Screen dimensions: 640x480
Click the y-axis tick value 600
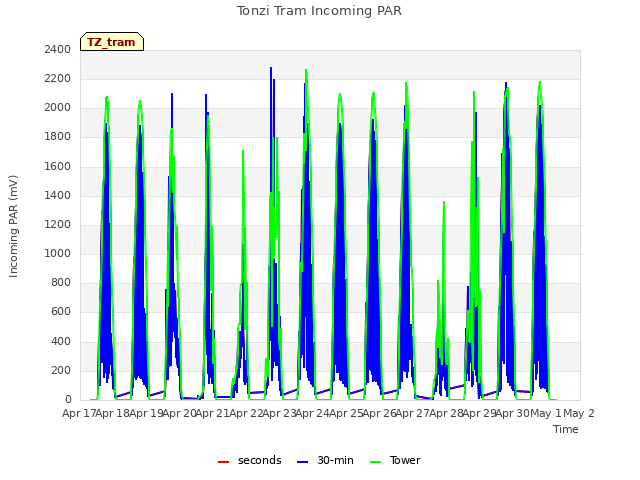[x=61, y=312]
